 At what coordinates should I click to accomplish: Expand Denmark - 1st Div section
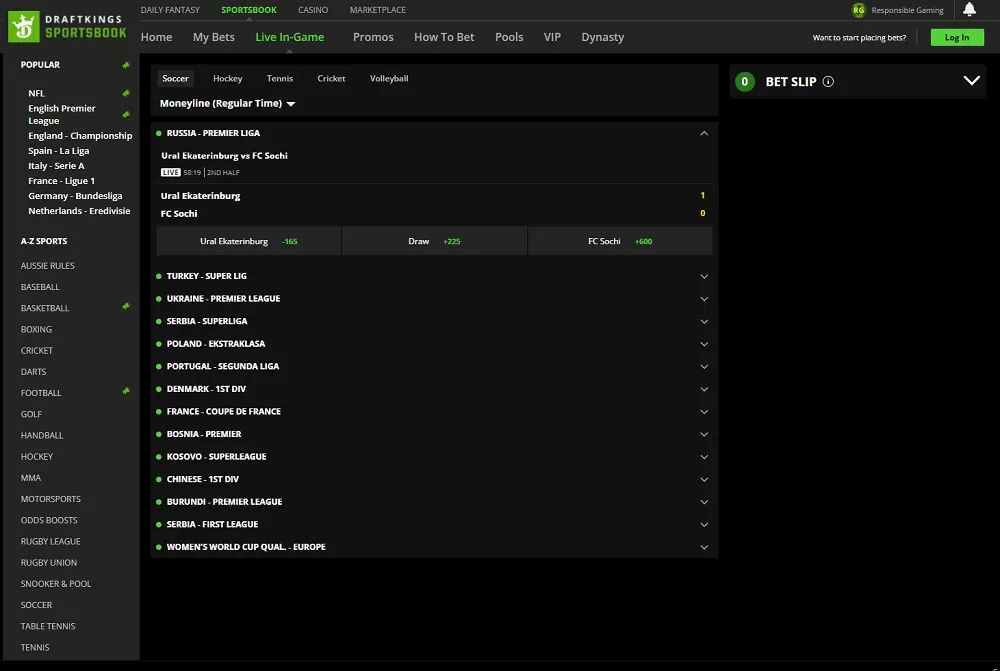(x=704, y=389)
